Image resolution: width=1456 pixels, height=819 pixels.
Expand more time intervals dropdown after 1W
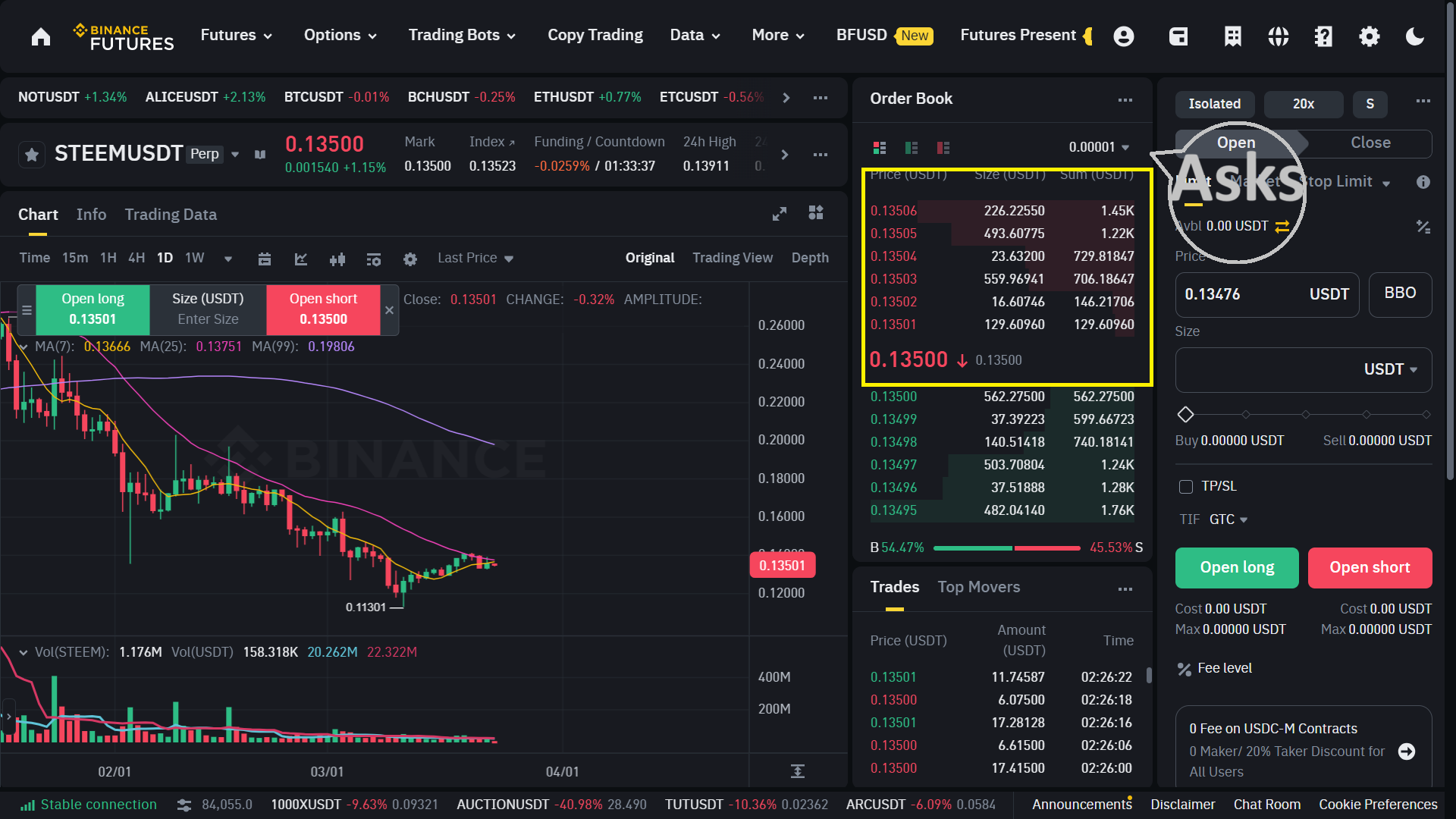coord(228,259)
